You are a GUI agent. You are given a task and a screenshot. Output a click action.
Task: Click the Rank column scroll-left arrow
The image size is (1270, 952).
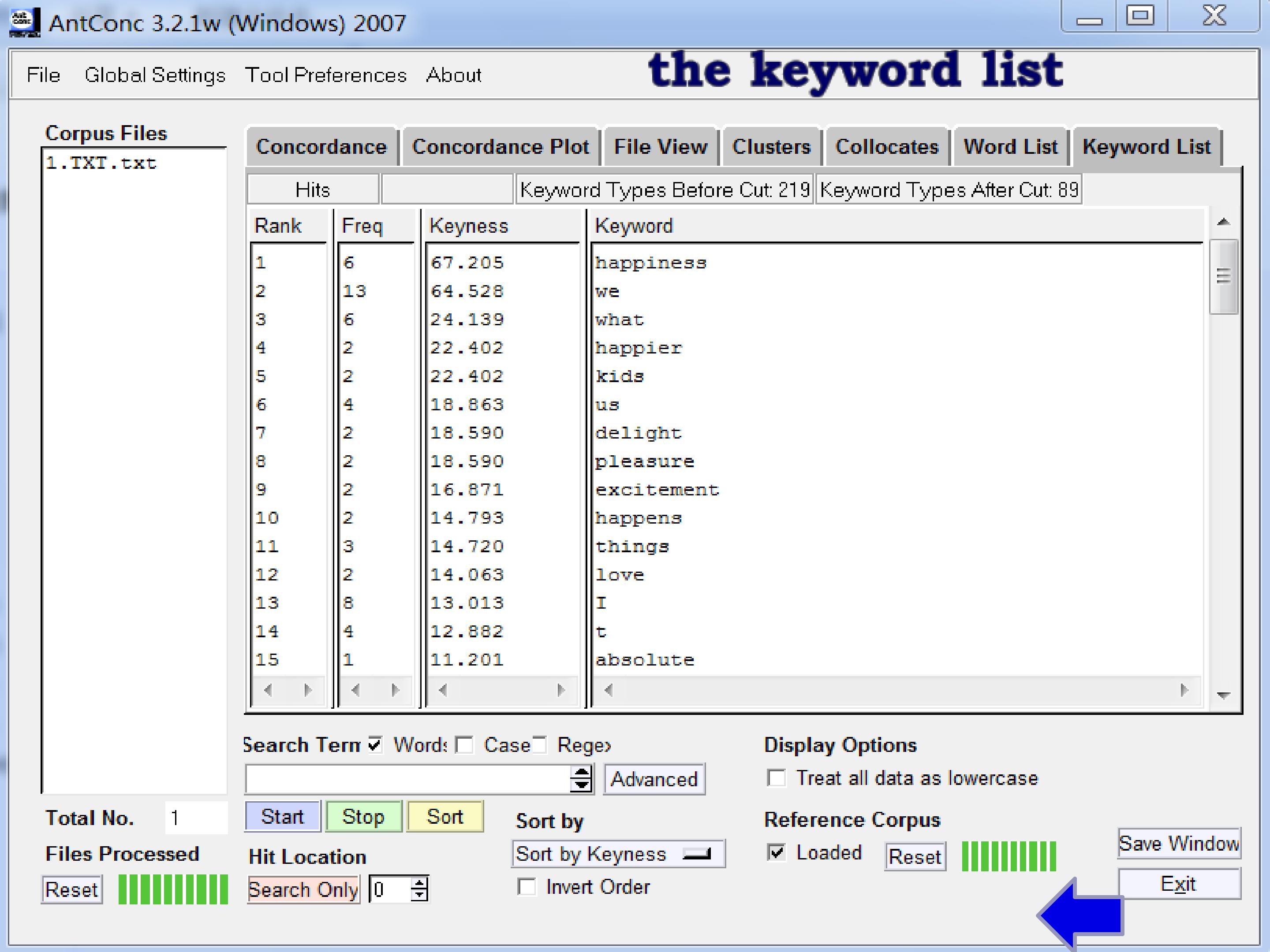[x=268, y=690]
